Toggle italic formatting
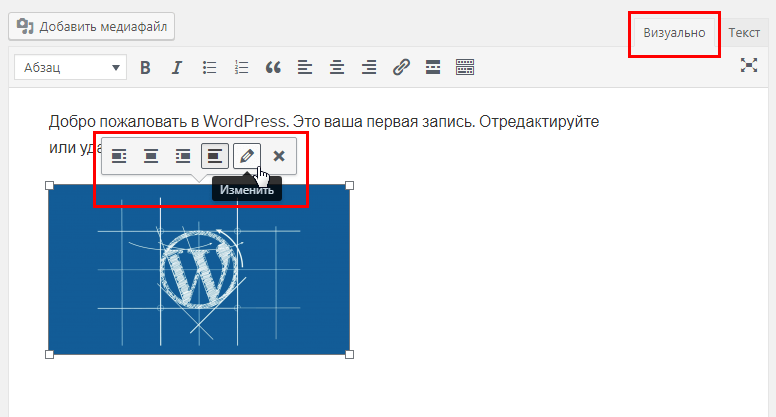The image size is (776, 417). [177, 67]
